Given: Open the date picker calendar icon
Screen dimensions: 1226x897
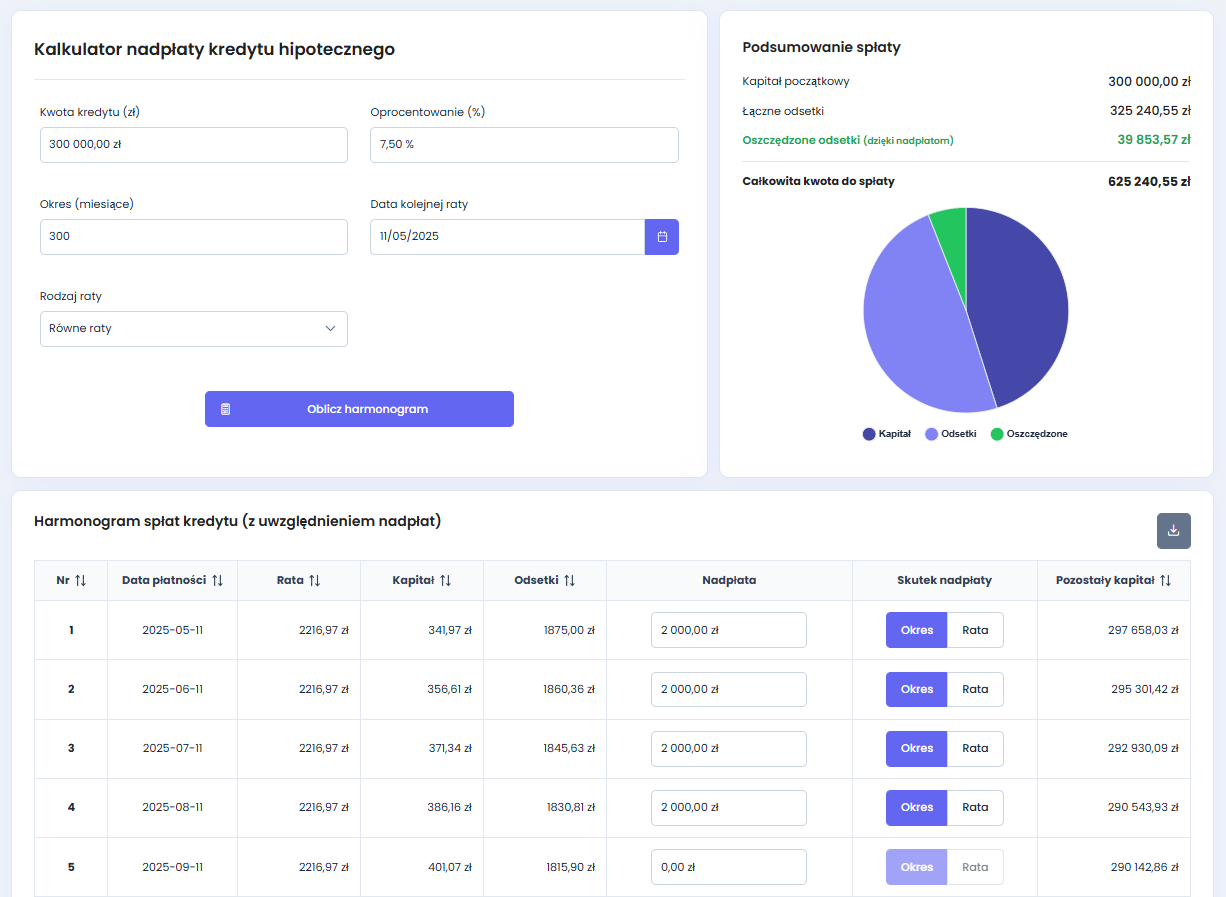Looking at the screenshot, I should (x=661, y=236).
